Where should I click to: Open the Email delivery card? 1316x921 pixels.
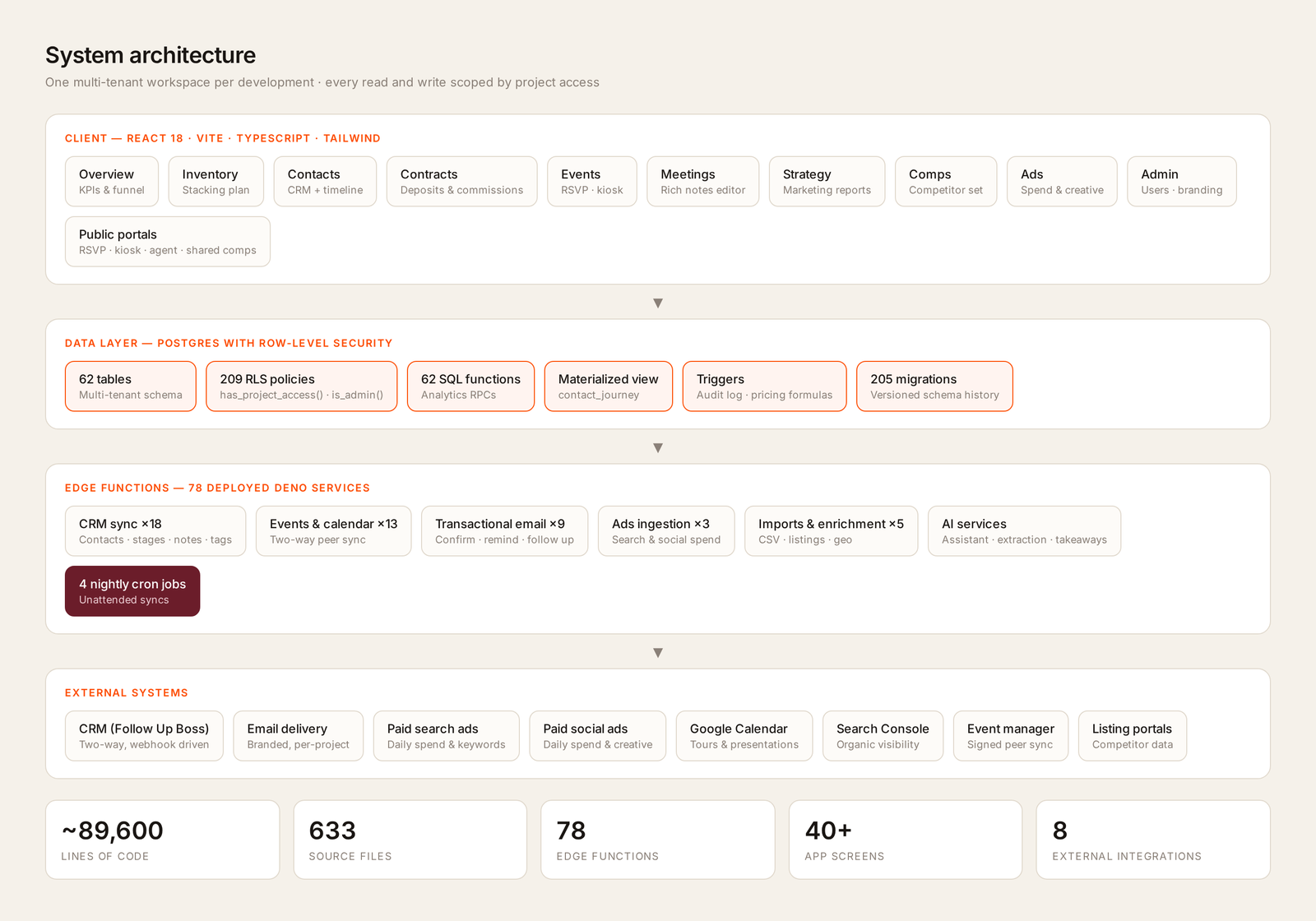(299, 736)
